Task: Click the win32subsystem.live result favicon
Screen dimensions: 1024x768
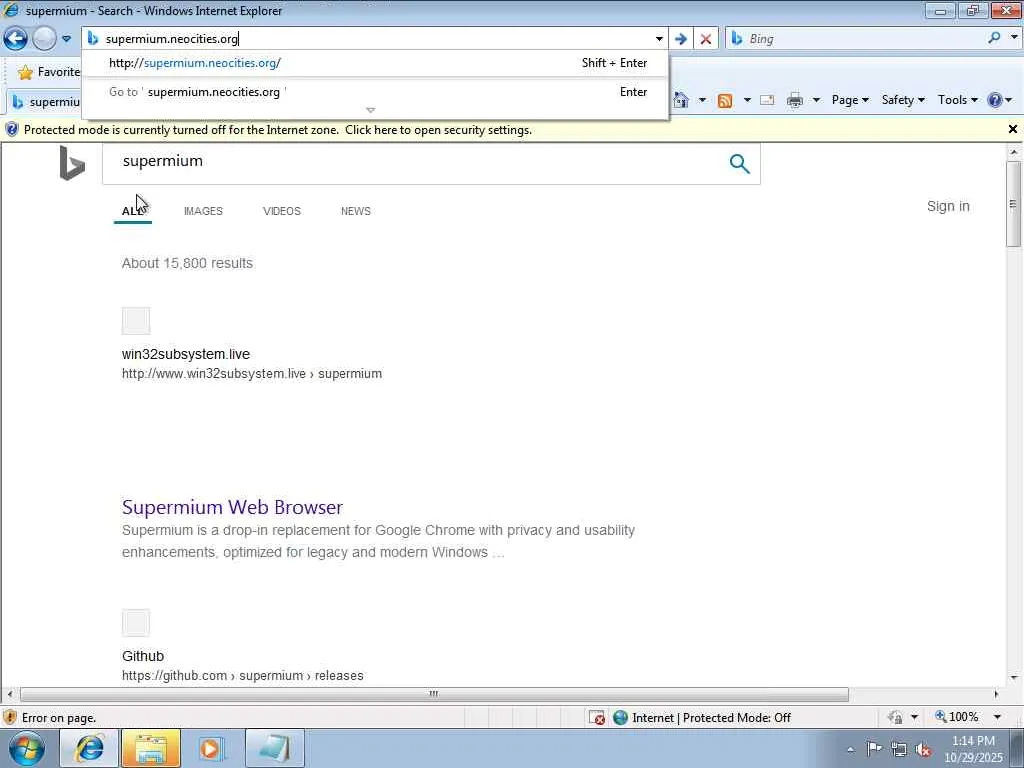Action: point(136,321)
